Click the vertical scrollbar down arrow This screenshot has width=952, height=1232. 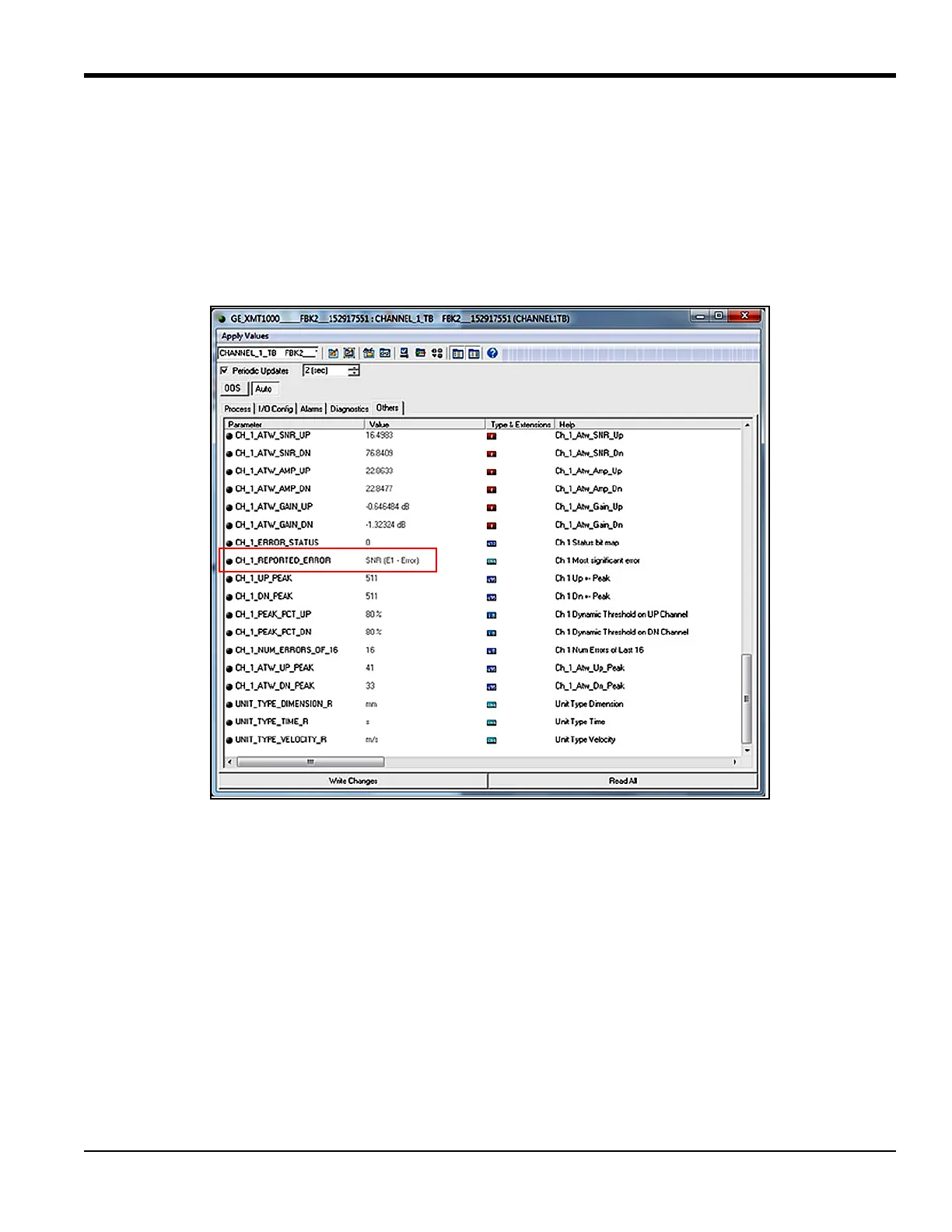click(x=747, y=751)
